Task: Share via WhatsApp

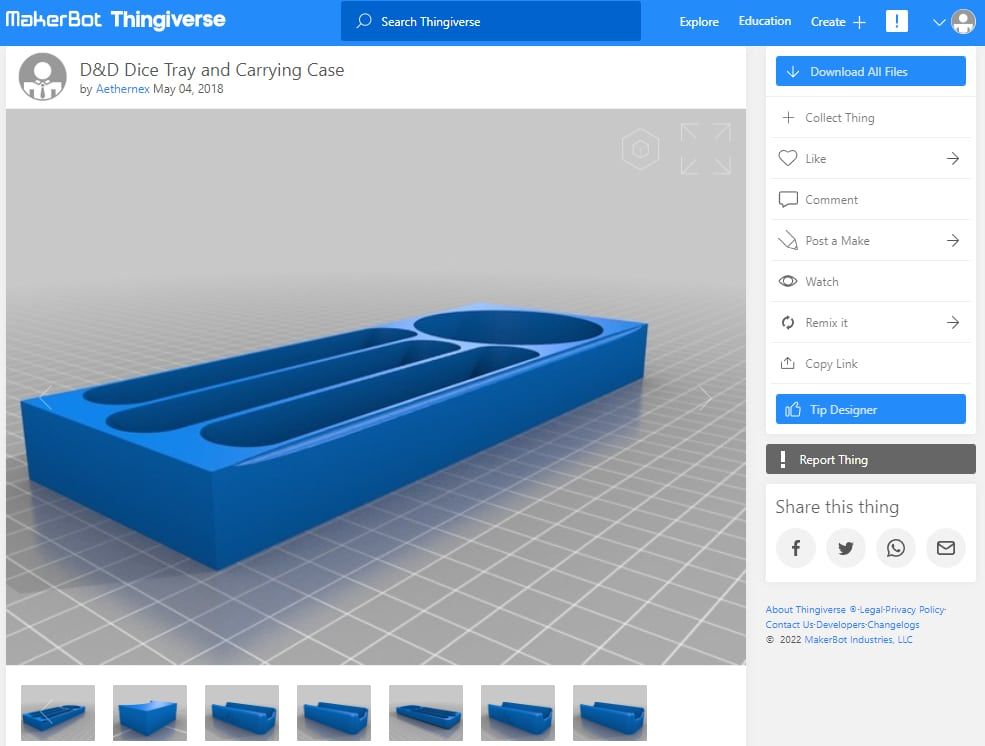Action: (x=896, y=548)
